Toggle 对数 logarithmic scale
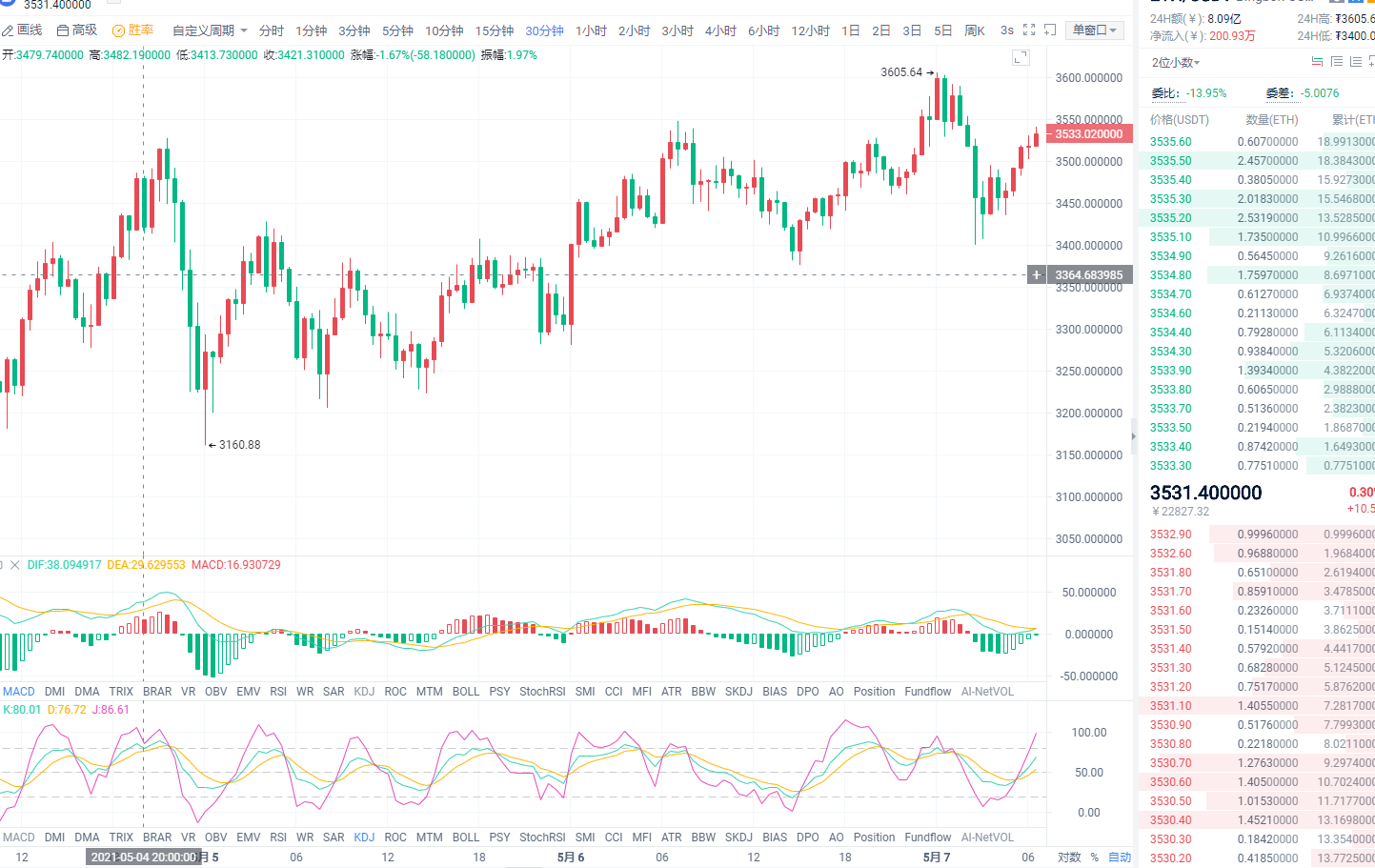The width and height of the screenshot is (1375, 868). coord(1069,858)
